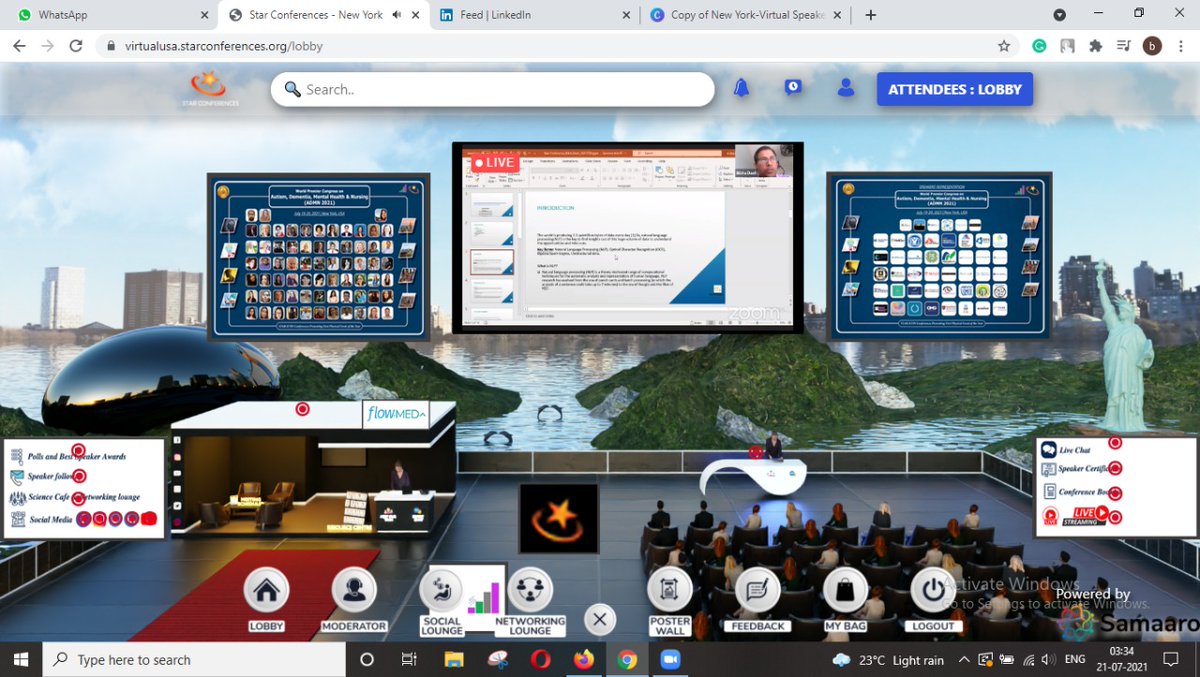Focus the Search field
This screenshot has height=677, width=1200.
(x=493, y=89)
